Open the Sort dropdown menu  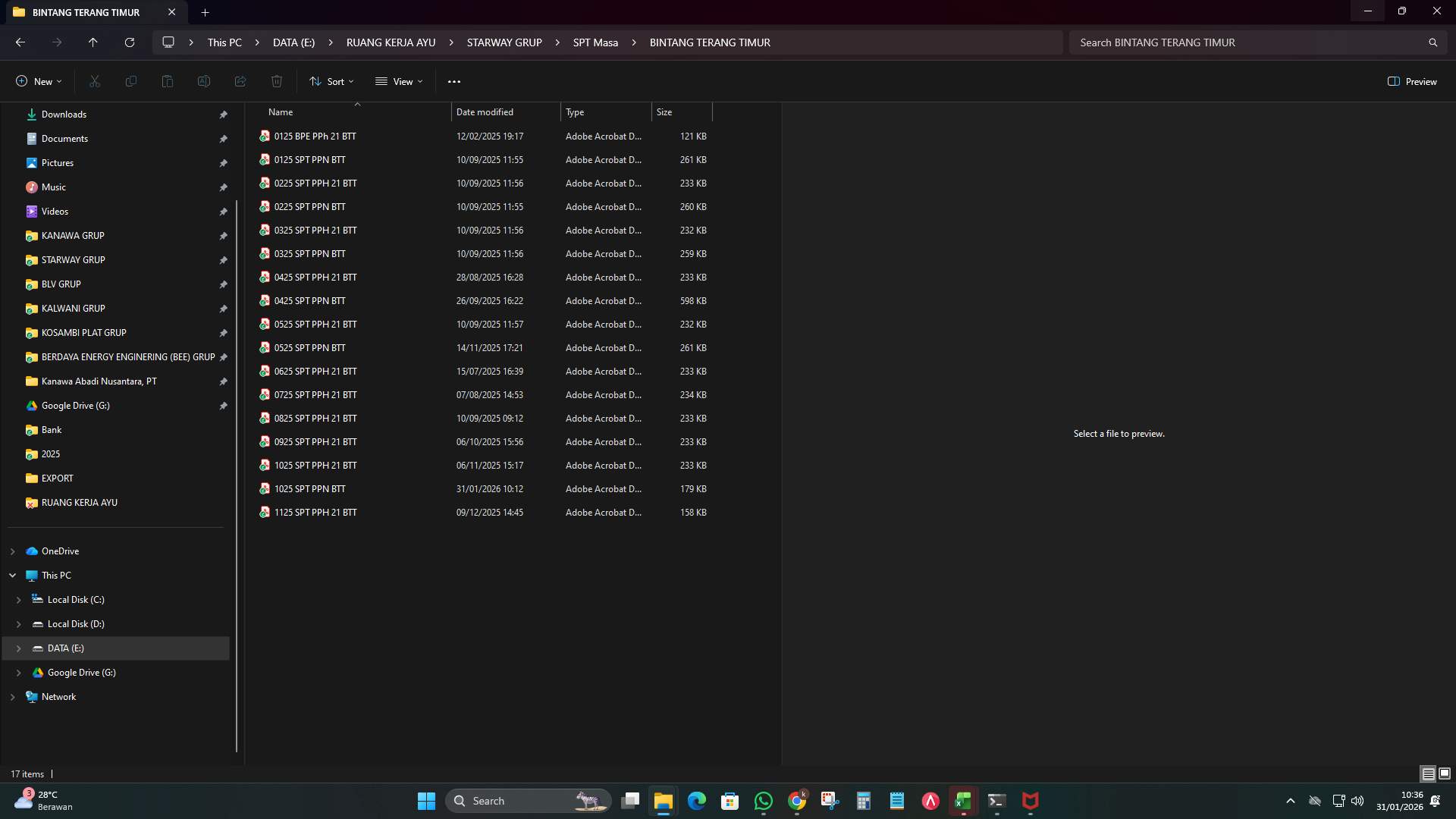331,81
